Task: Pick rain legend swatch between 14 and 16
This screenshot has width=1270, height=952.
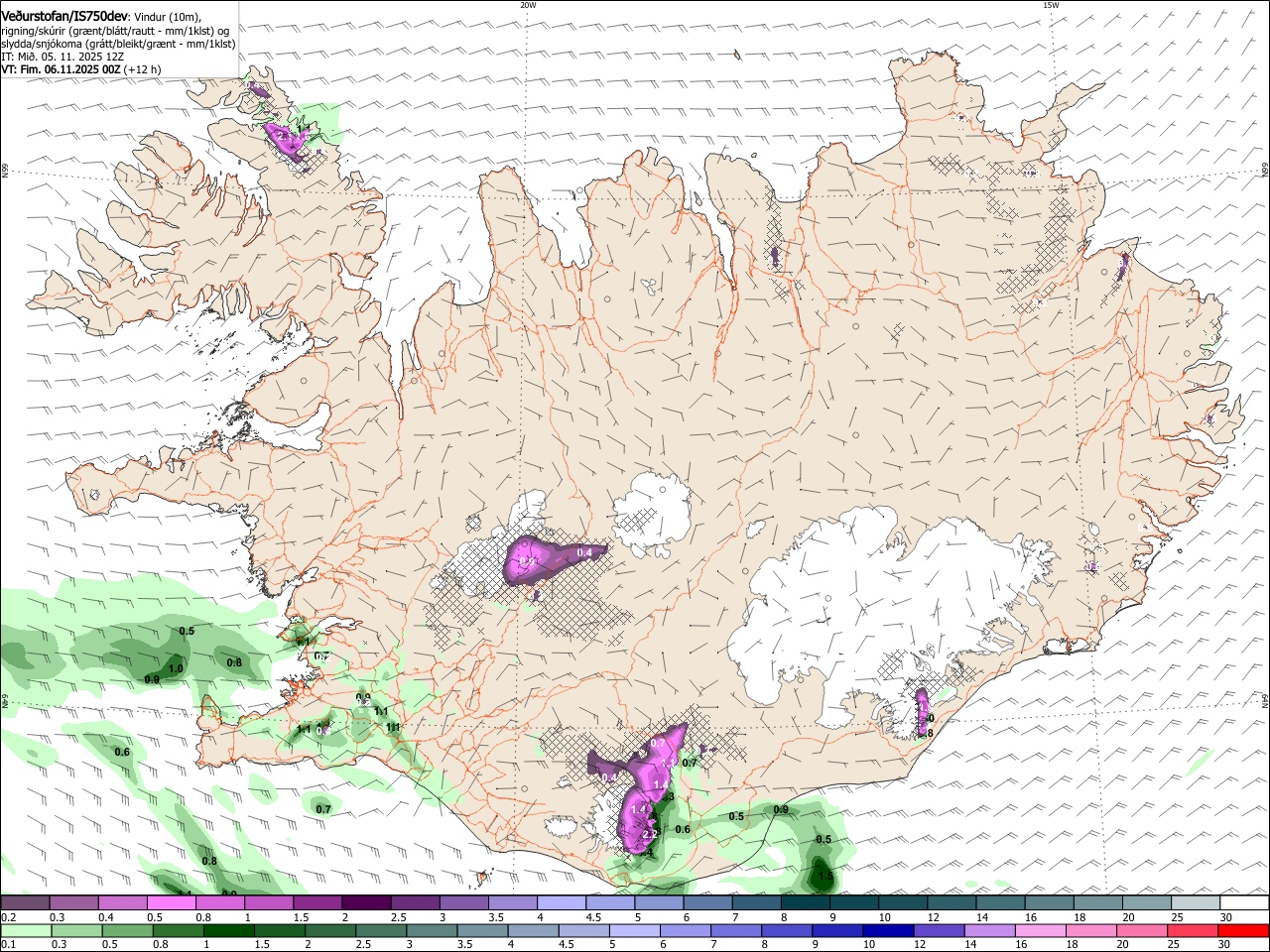Action: tap(990, 930)
